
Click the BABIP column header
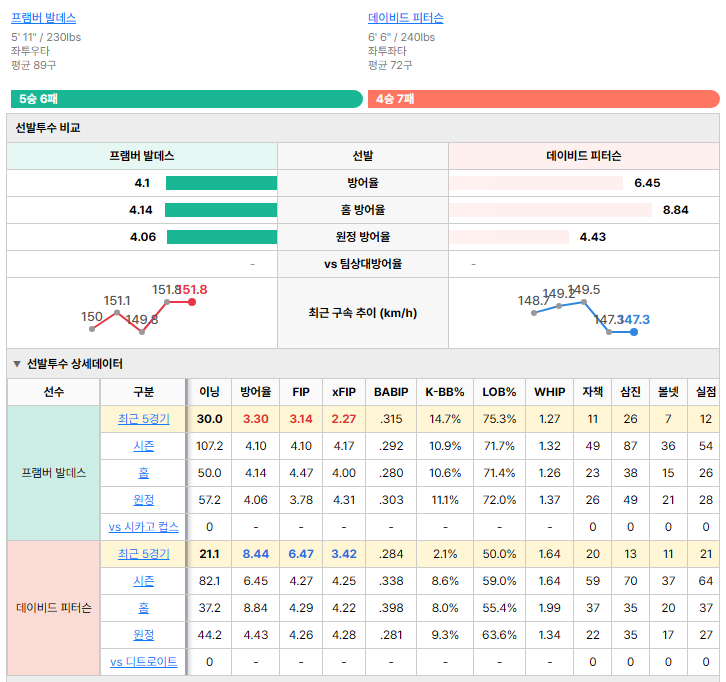(391, 392)
